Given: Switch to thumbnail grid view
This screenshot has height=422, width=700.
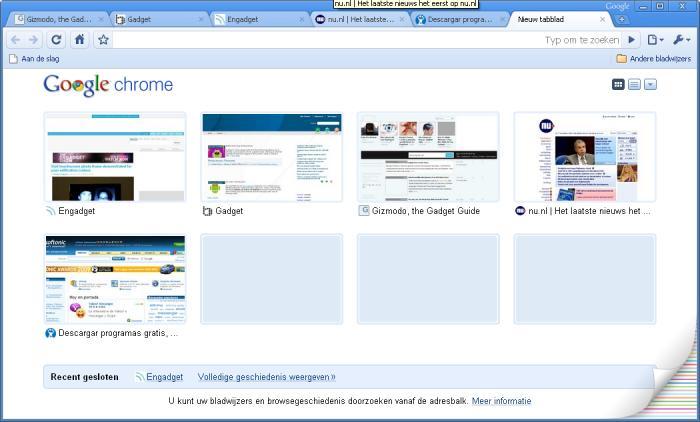Looking at the screenshot, I should pyautogui.click(x=618, y=84).
